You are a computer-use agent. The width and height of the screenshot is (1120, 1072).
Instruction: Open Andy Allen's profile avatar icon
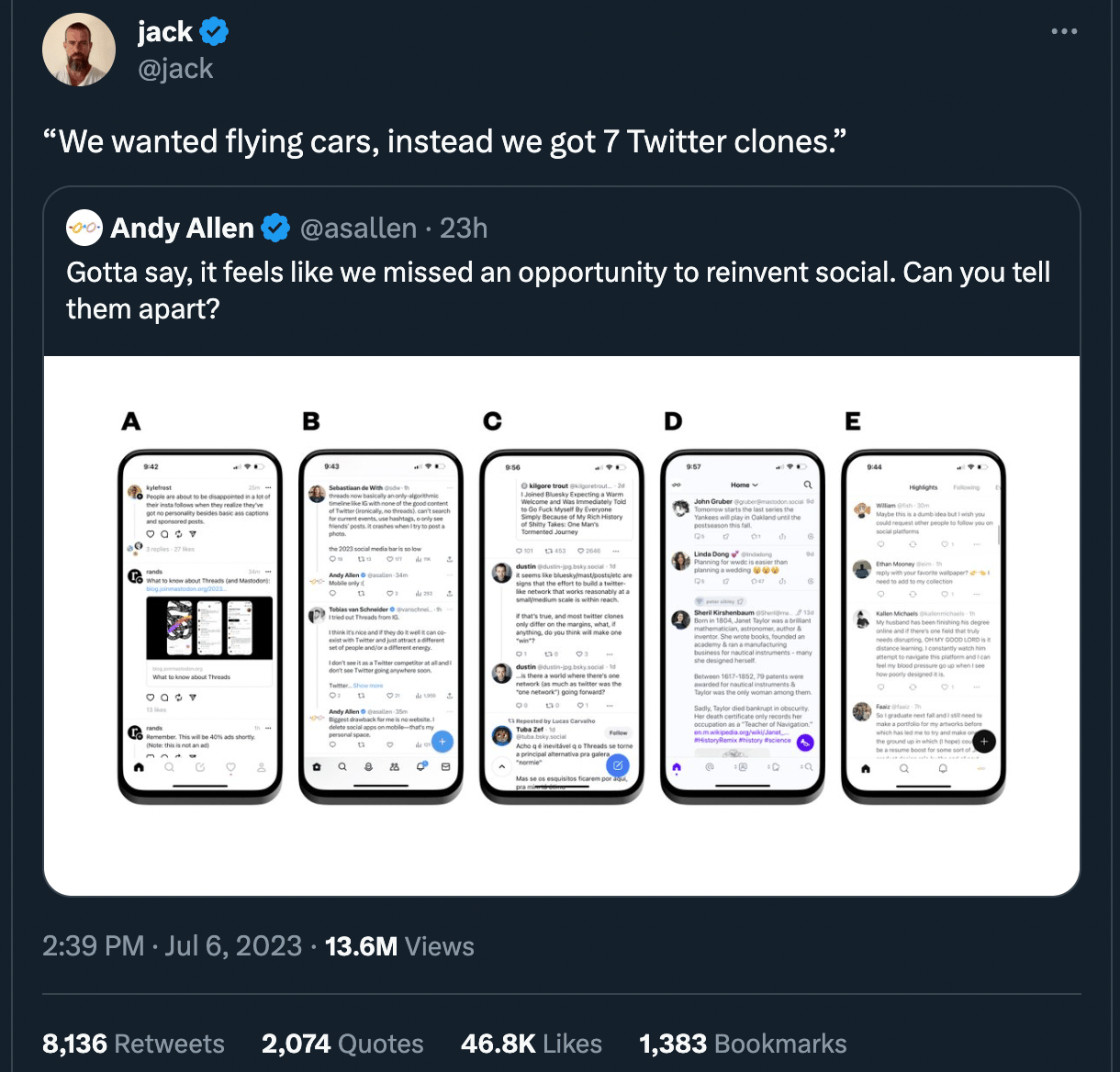[84, 228]
